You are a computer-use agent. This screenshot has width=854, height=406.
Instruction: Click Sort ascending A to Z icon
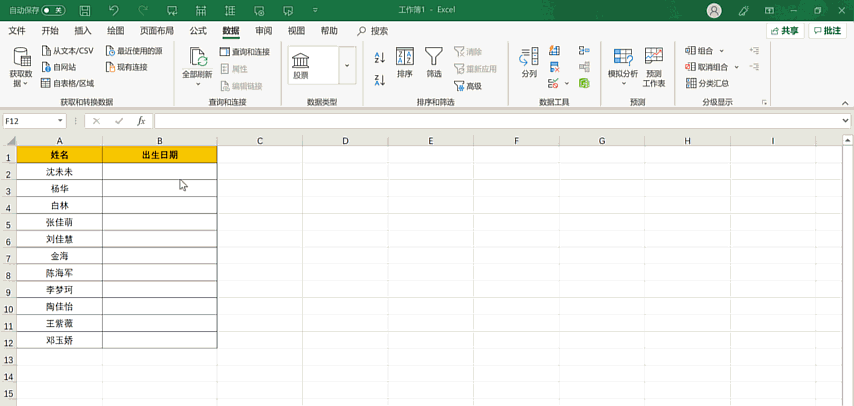pyautogui.click(x=380, y=58)
